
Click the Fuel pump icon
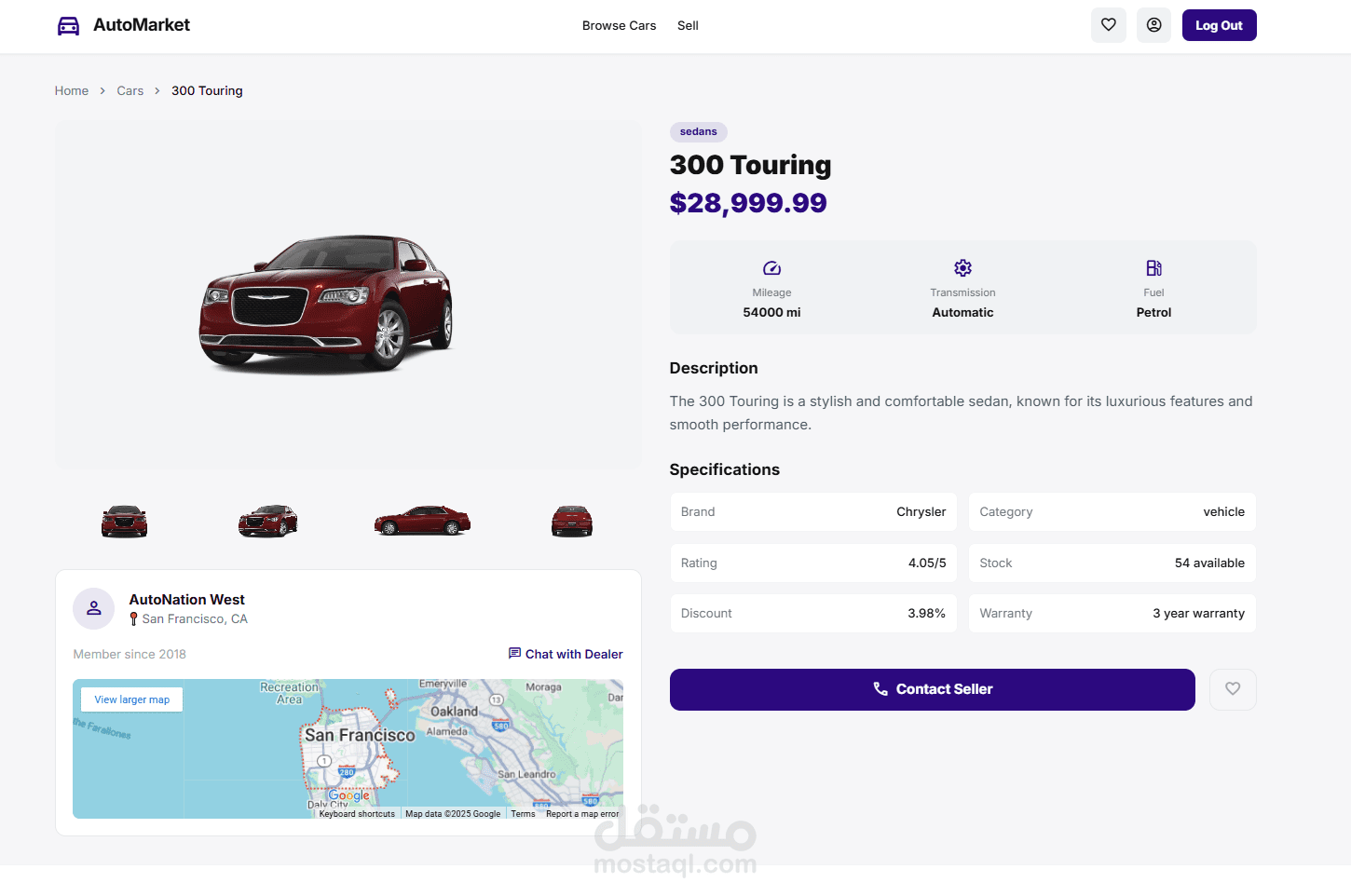tap(1153, 268)
